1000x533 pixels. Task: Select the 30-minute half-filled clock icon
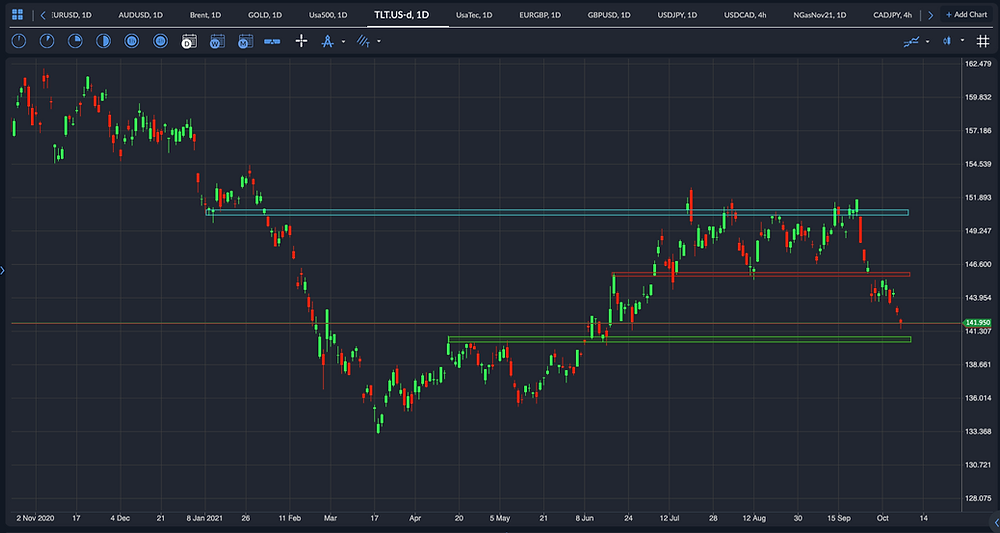click(x=103, y=41)
